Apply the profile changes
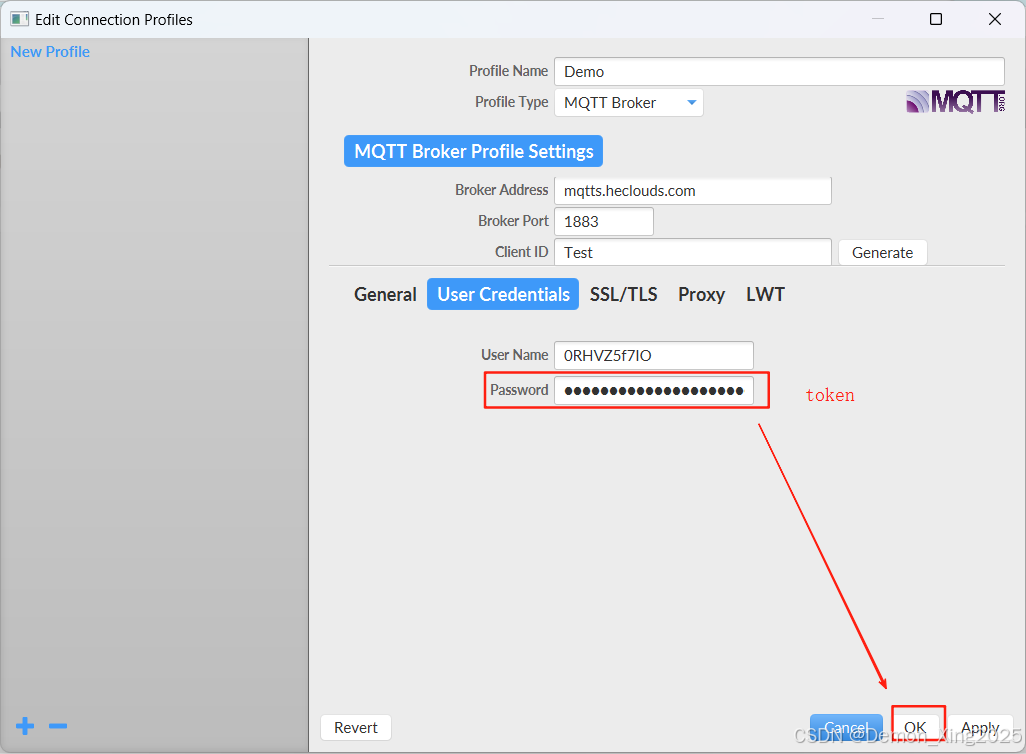This screenshot has height=754, width=1026. point(980,728)
